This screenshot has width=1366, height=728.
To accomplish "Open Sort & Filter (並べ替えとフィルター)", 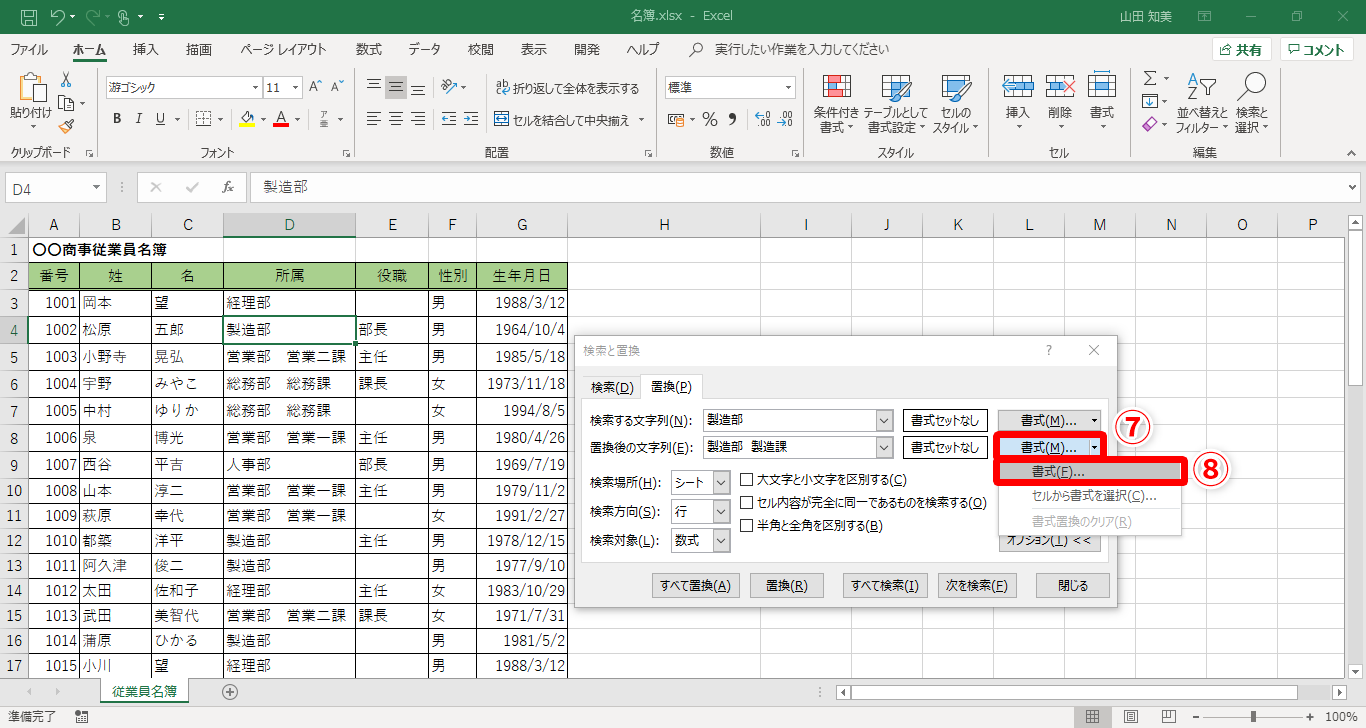I will (1202, 104).
